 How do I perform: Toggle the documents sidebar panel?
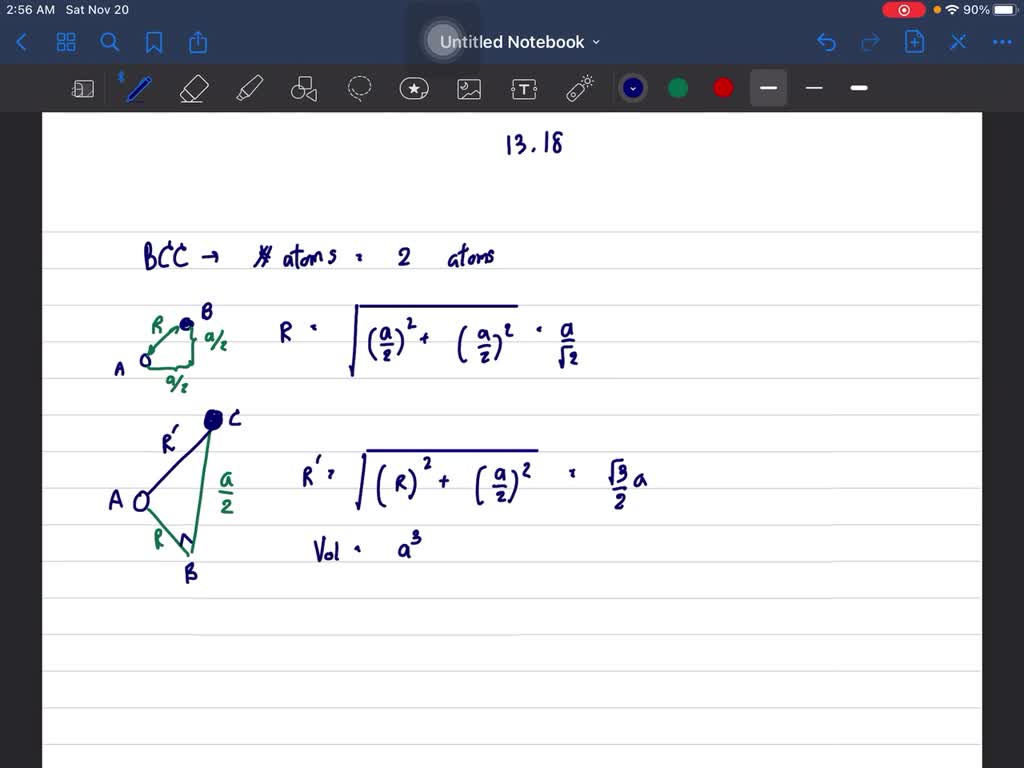[x=83, y=88]
